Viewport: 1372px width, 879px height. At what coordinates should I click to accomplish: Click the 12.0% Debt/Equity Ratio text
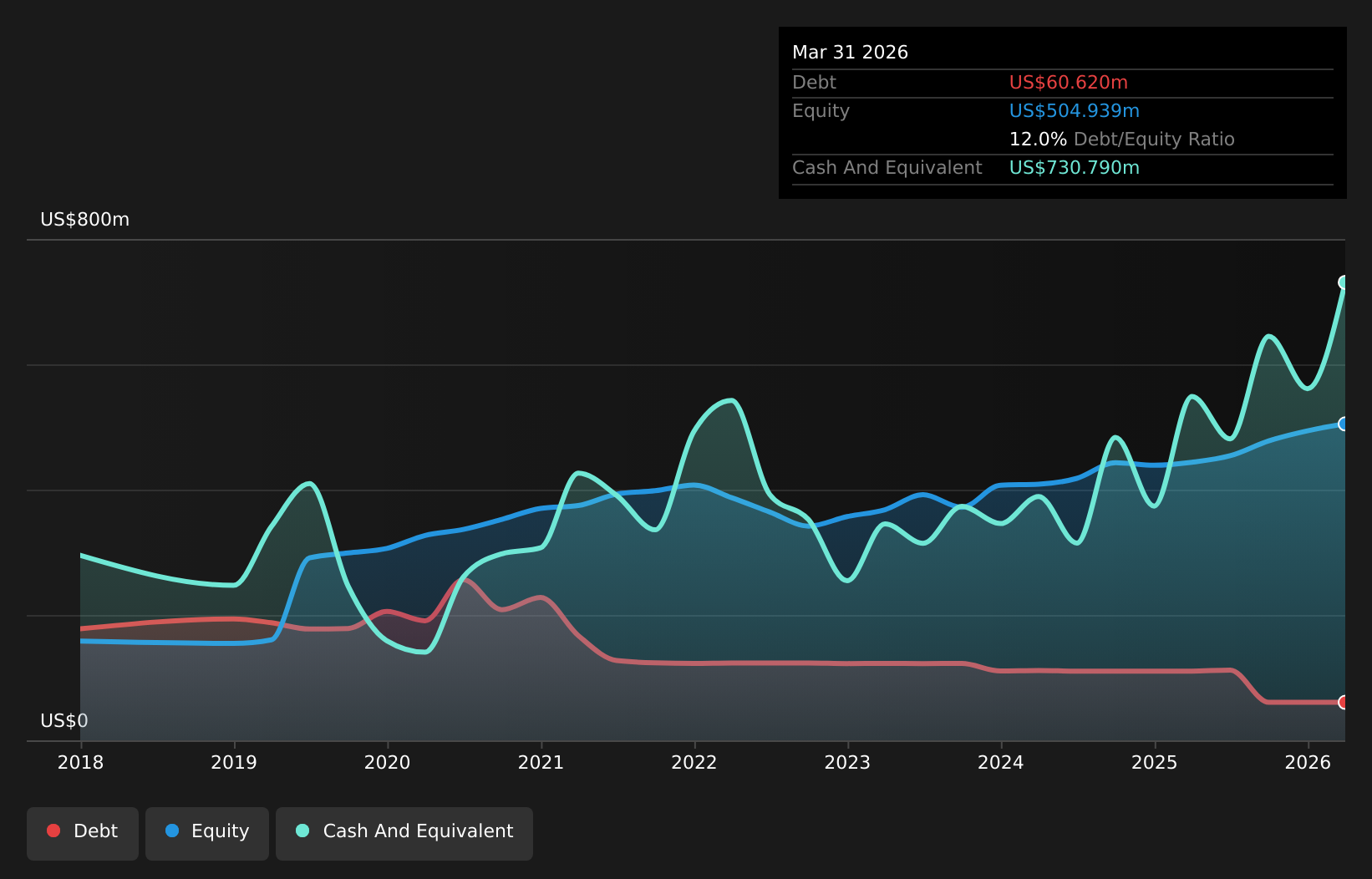pos(1122,140)
